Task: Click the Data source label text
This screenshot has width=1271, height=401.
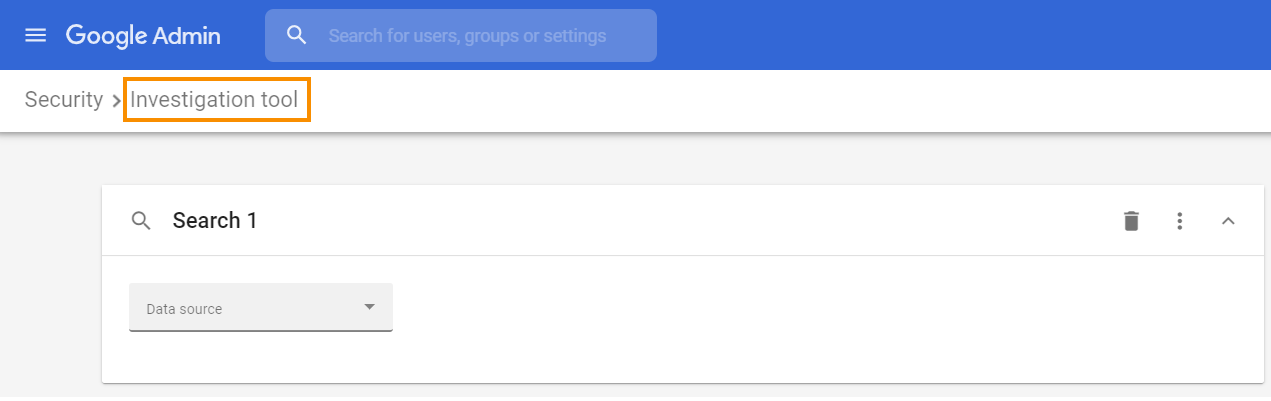Action: pos(184,310)
